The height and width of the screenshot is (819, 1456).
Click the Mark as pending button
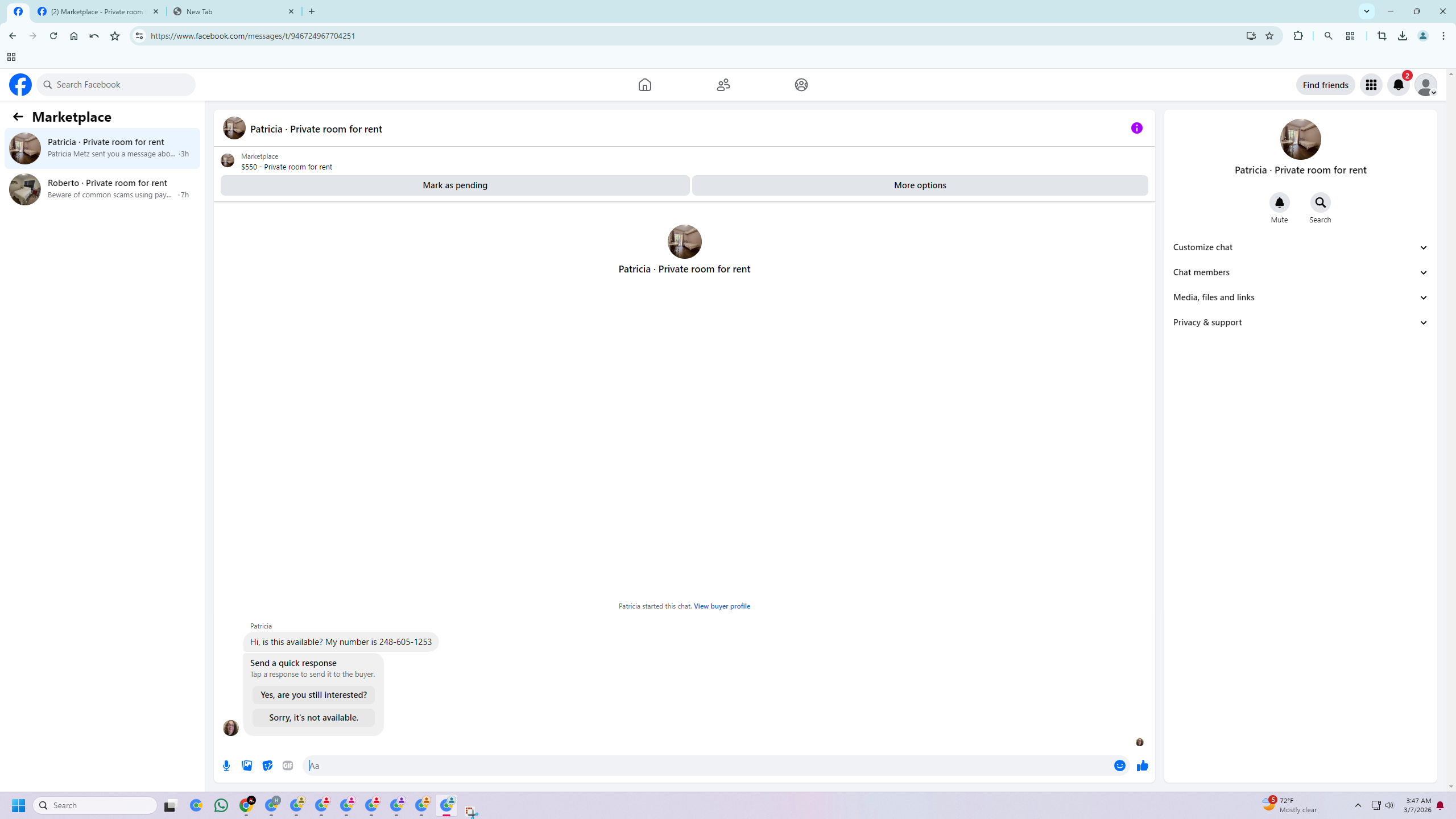click(x=454, y=185)
